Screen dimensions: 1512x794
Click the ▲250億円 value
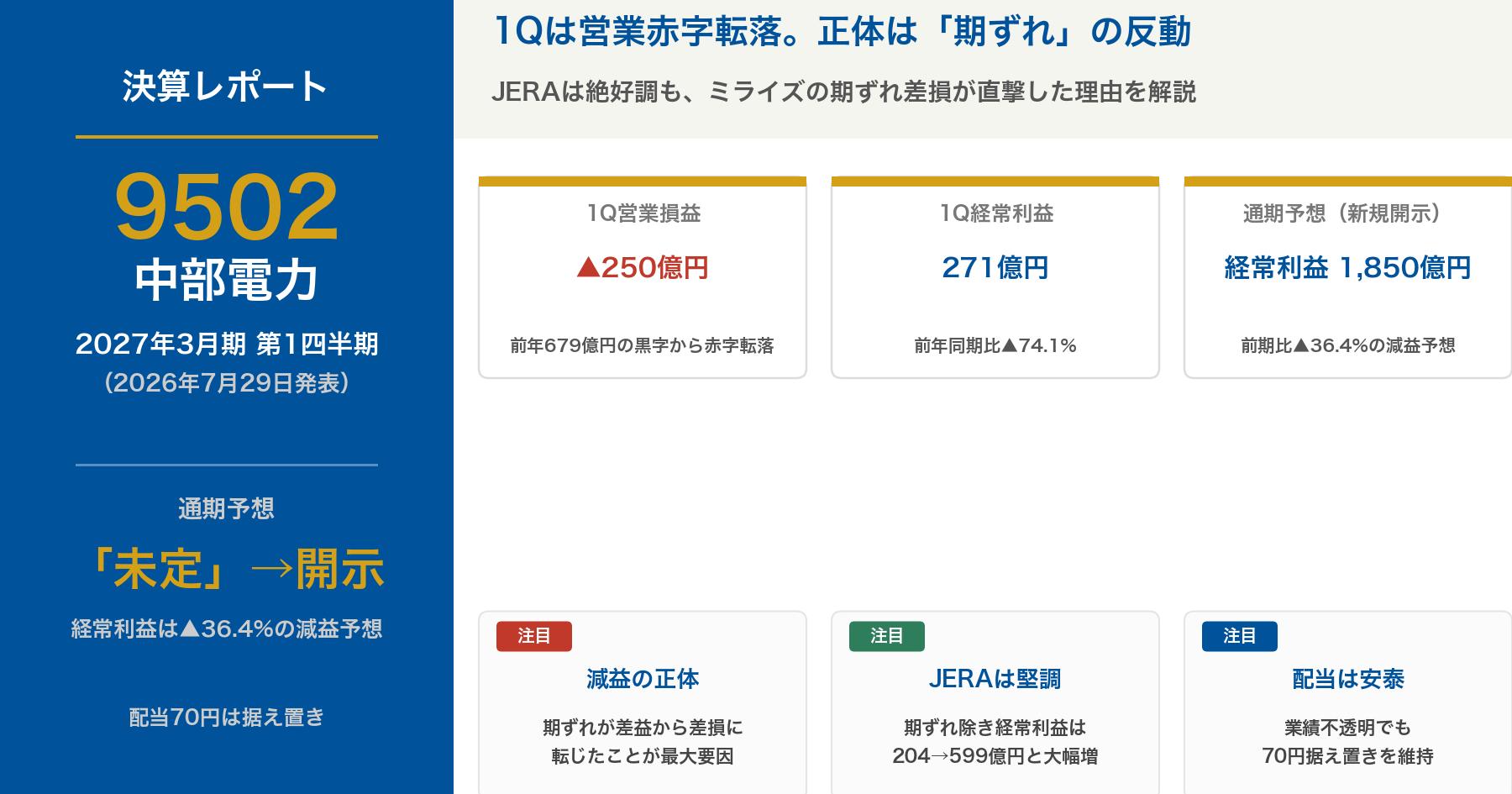tap(643, 267)
